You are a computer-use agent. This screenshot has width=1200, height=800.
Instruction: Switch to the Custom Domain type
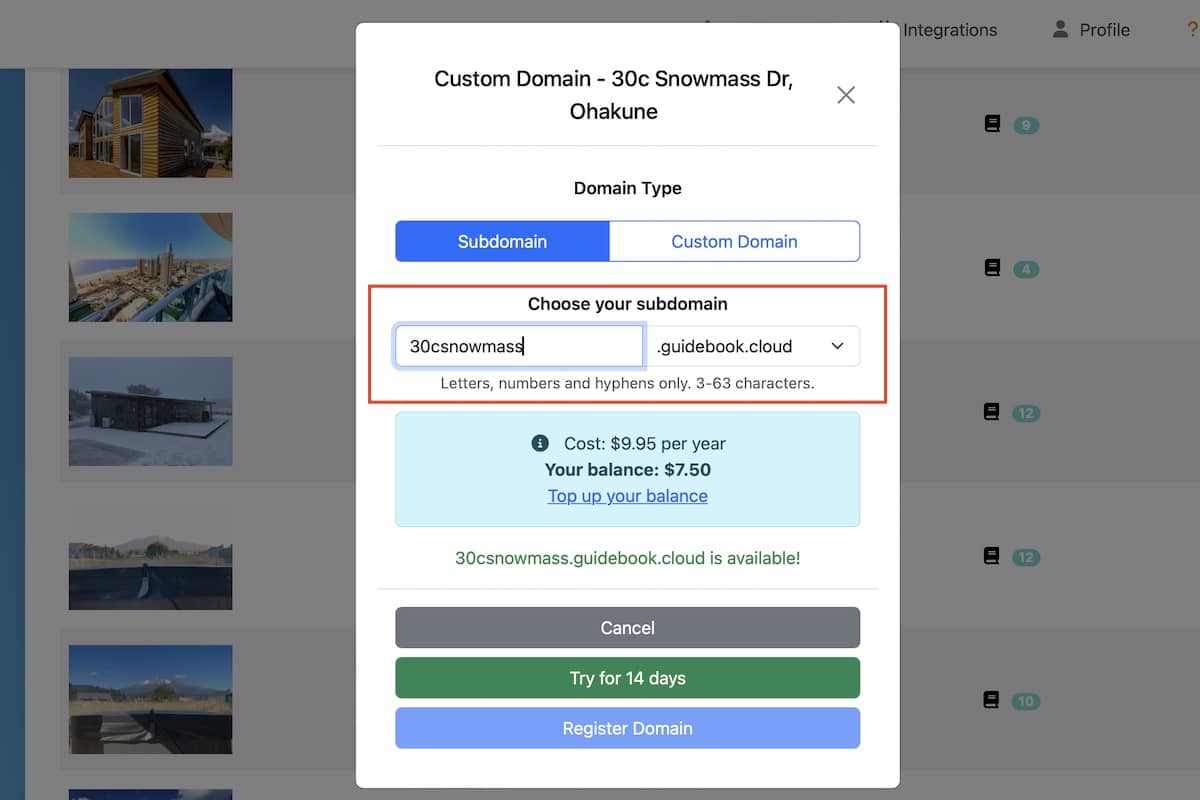pos(734,241)
